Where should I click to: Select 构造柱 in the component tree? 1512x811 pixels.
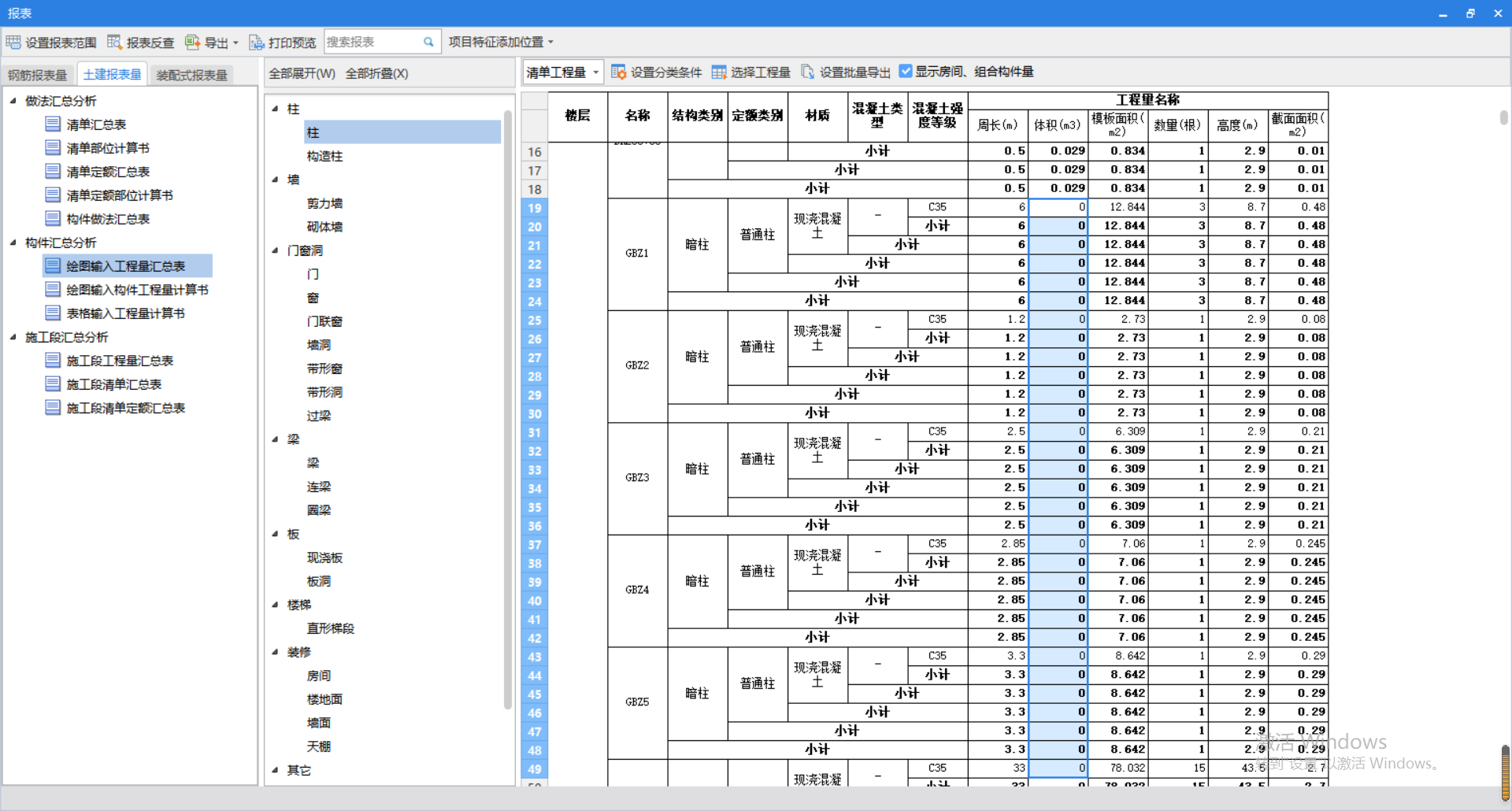coord(324,156)
